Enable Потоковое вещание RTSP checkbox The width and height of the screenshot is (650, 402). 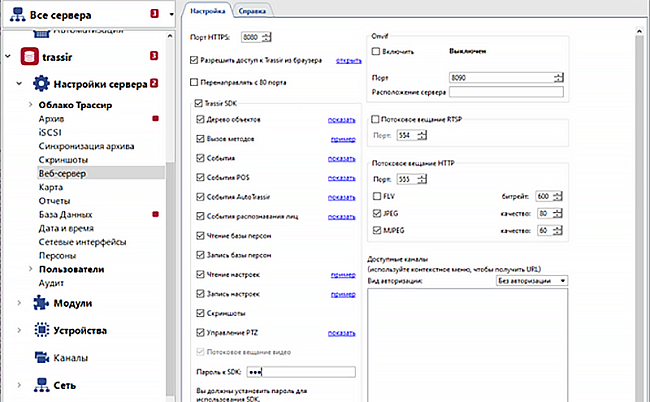point(375,119)
